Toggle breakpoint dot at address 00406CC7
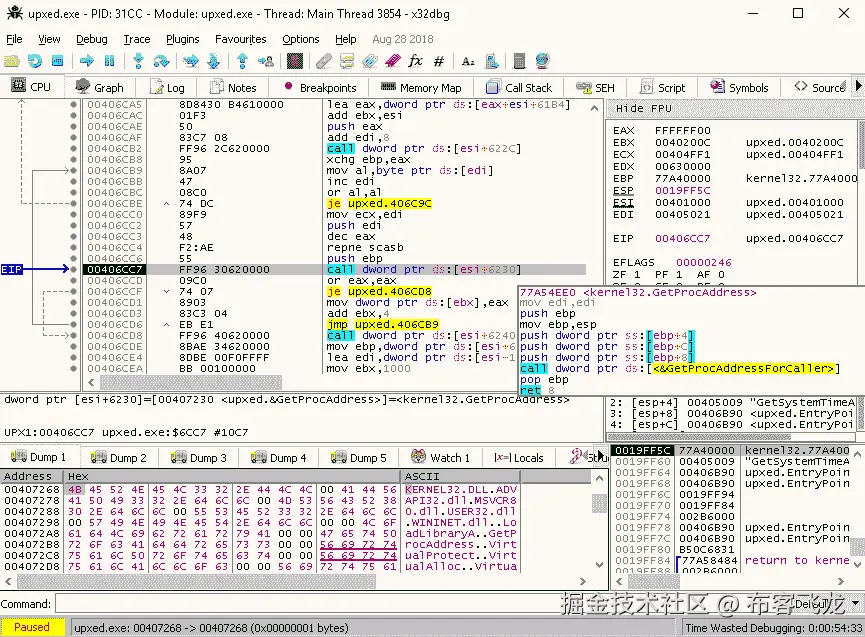This screenshot has width=865, height=637. 73,269
